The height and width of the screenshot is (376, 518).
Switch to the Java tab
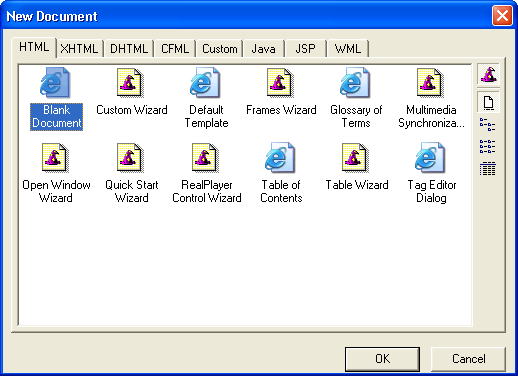pyautogui.click(x=263, y=49)
